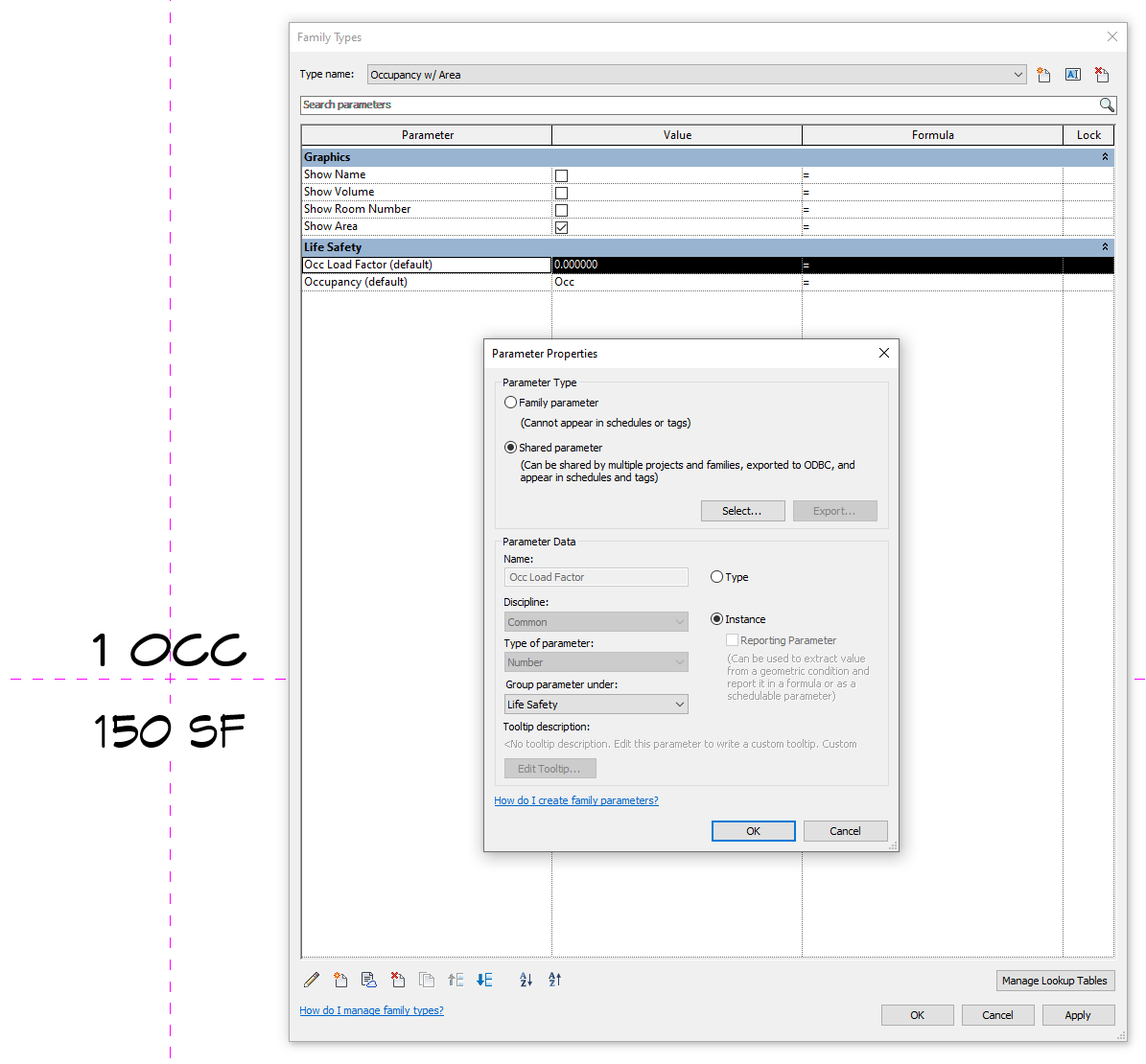Rename the current family type
1146x1064 pixels.
click(1072, 74)
